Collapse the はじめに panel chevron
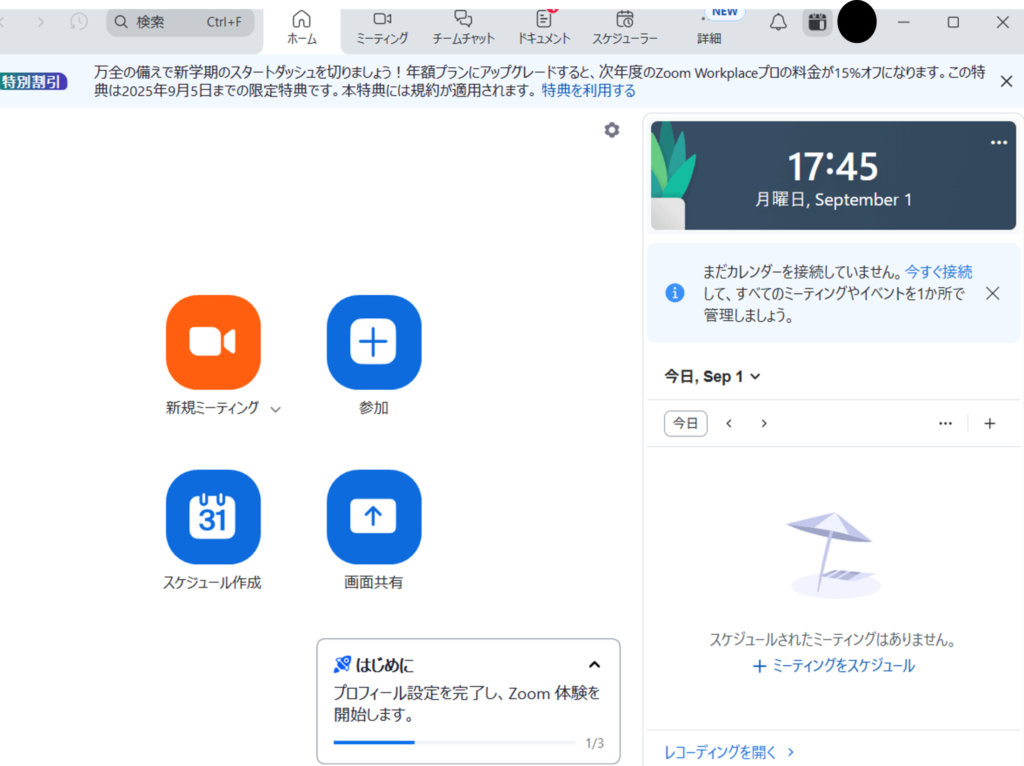This screenshot has height=766, width=1024. click(x=594, y=665)
